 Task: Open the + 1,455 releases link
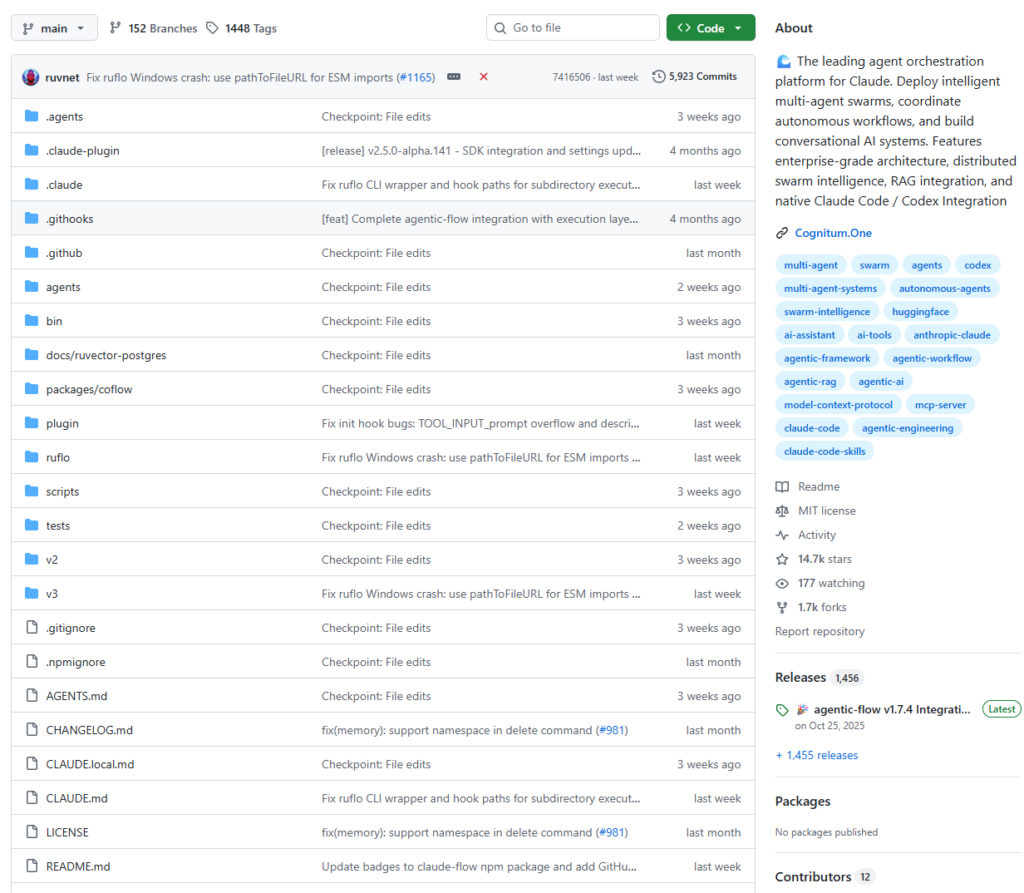tap(816, 755)
